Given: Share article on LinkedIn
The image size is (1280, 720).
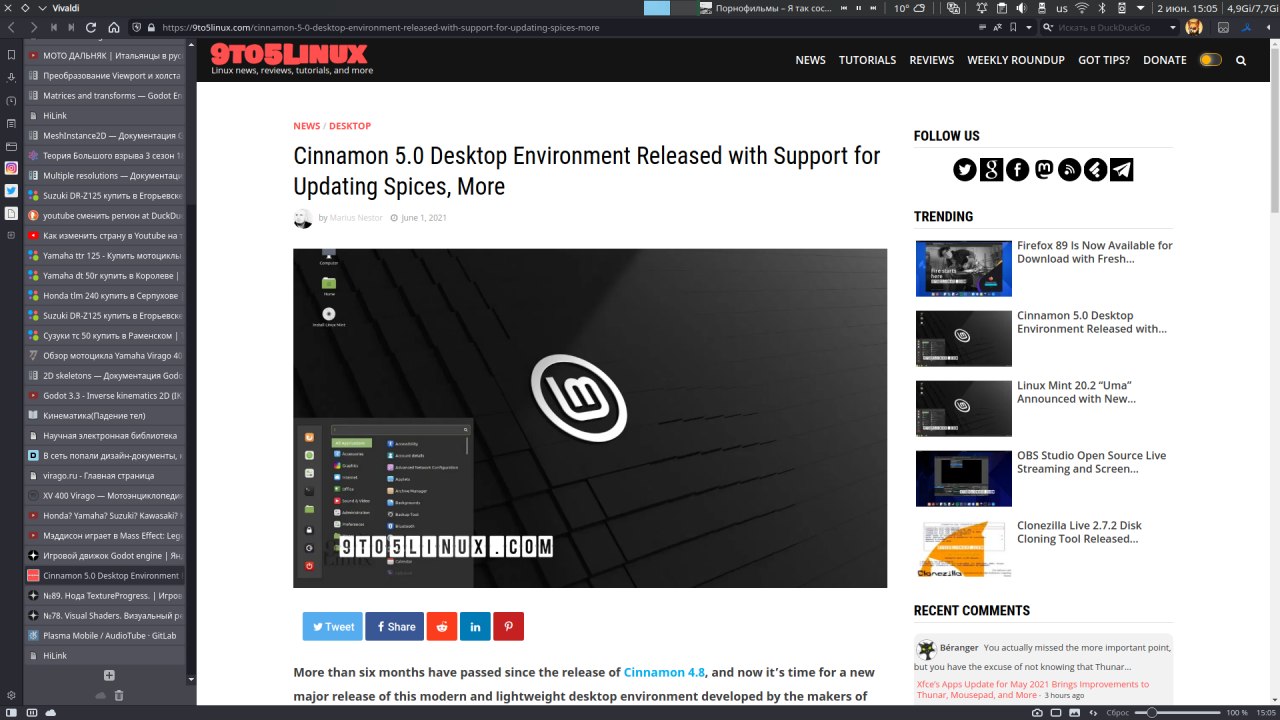Looking at the screenshot, I should coord(475,627).
